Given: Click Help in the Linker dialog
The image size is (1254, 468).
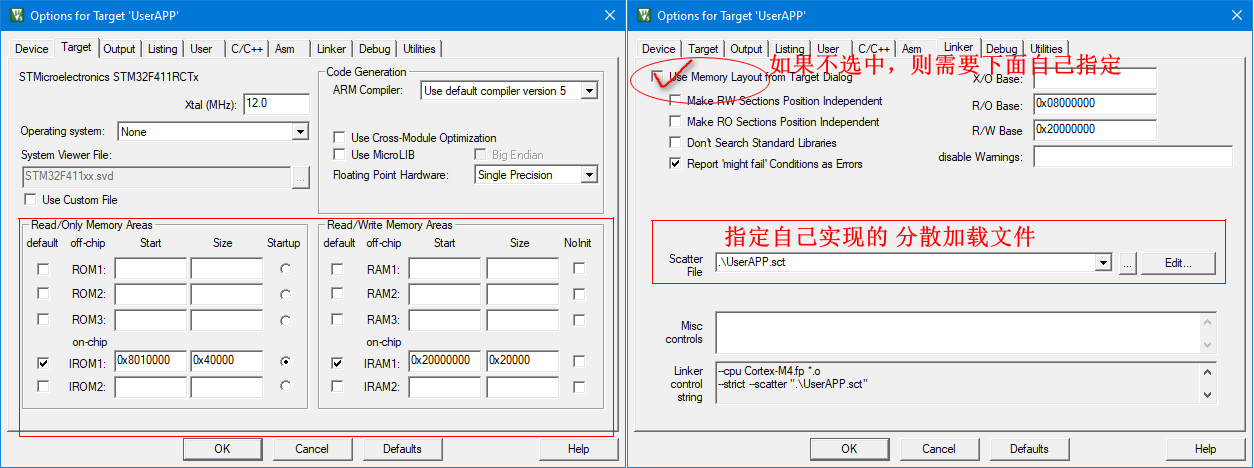Looking at the screenshot, I should click(x=1206, y=449).
